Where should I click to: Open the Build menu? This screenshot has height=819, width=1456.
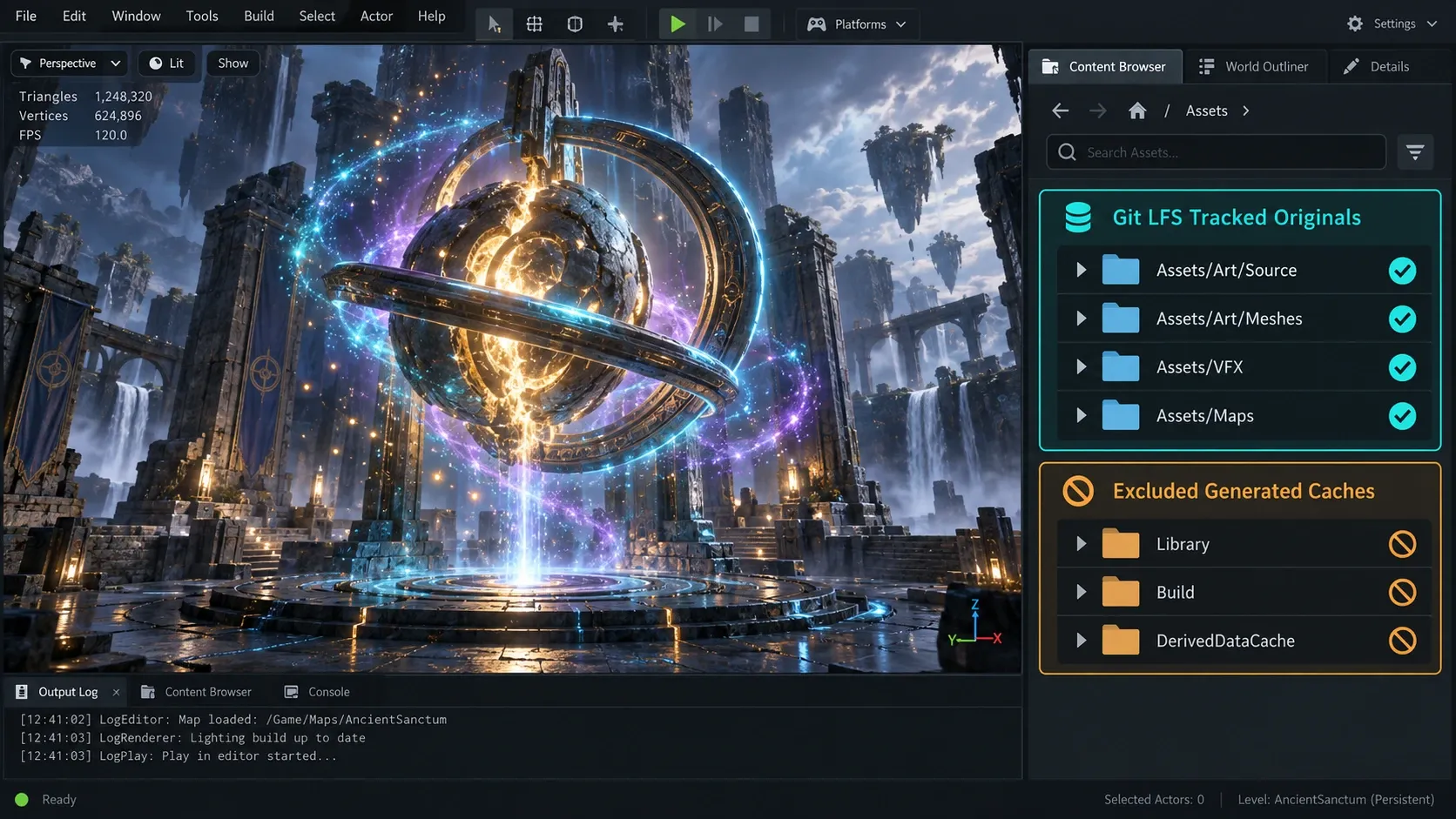[x=259, y=16]
